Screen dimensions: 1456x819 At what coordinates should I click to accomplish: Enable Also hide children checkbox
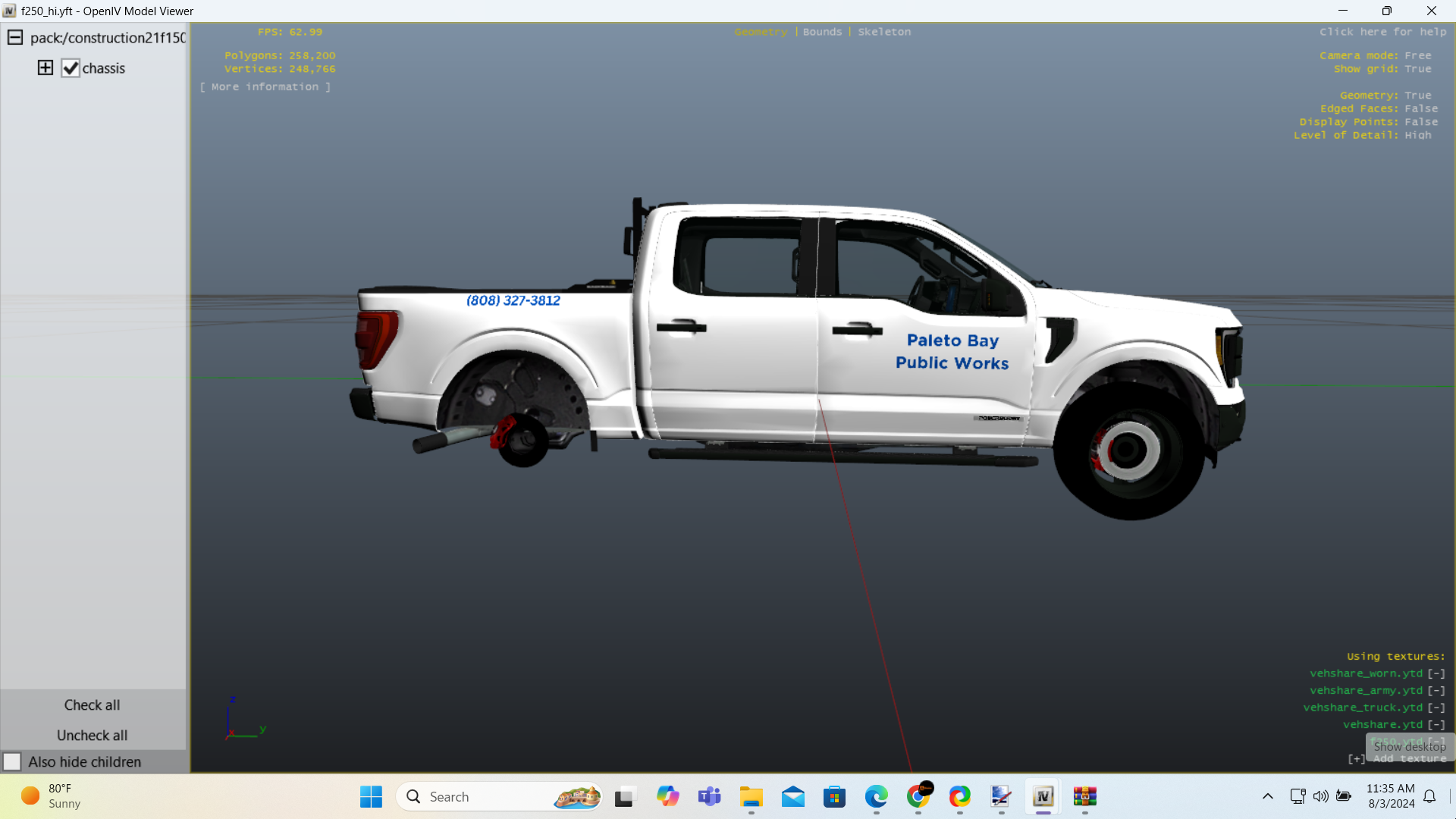pos(12,761)
